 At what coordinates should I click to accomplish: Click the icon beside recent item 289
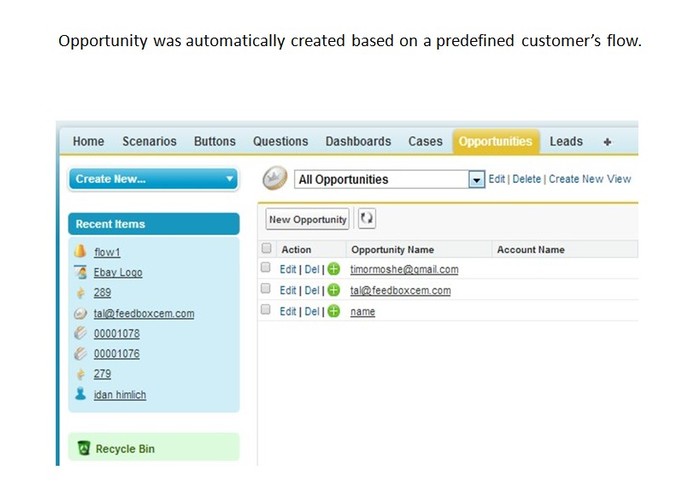pos(80,292)
